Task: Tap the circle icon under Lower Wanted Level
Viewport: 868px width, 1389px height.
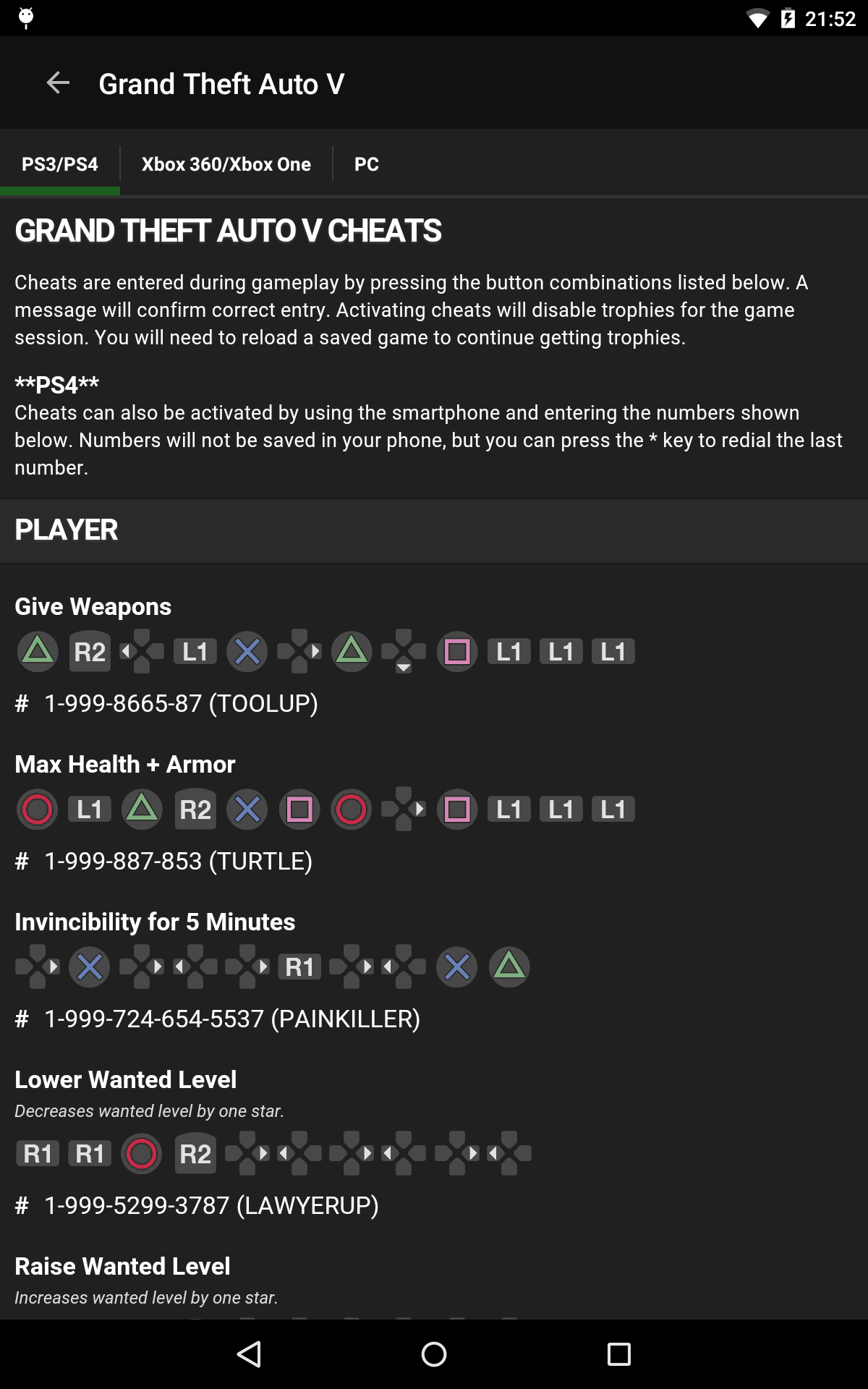Action: click(142, 1153)
